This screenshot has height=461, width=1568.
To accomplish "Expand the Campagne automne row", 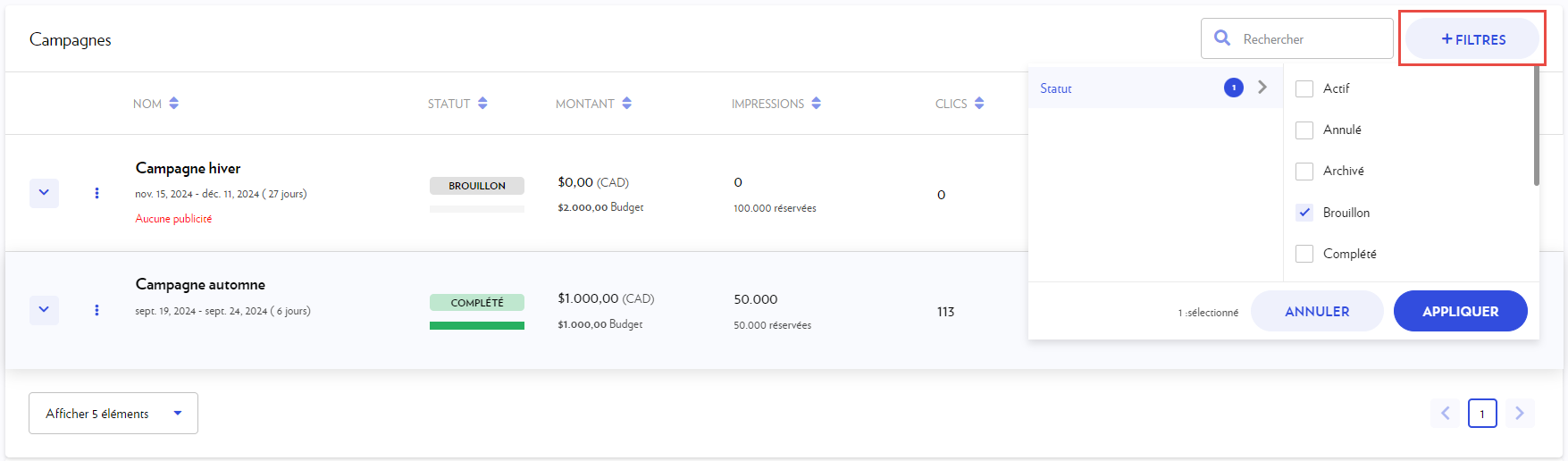I will coord(44,310).
